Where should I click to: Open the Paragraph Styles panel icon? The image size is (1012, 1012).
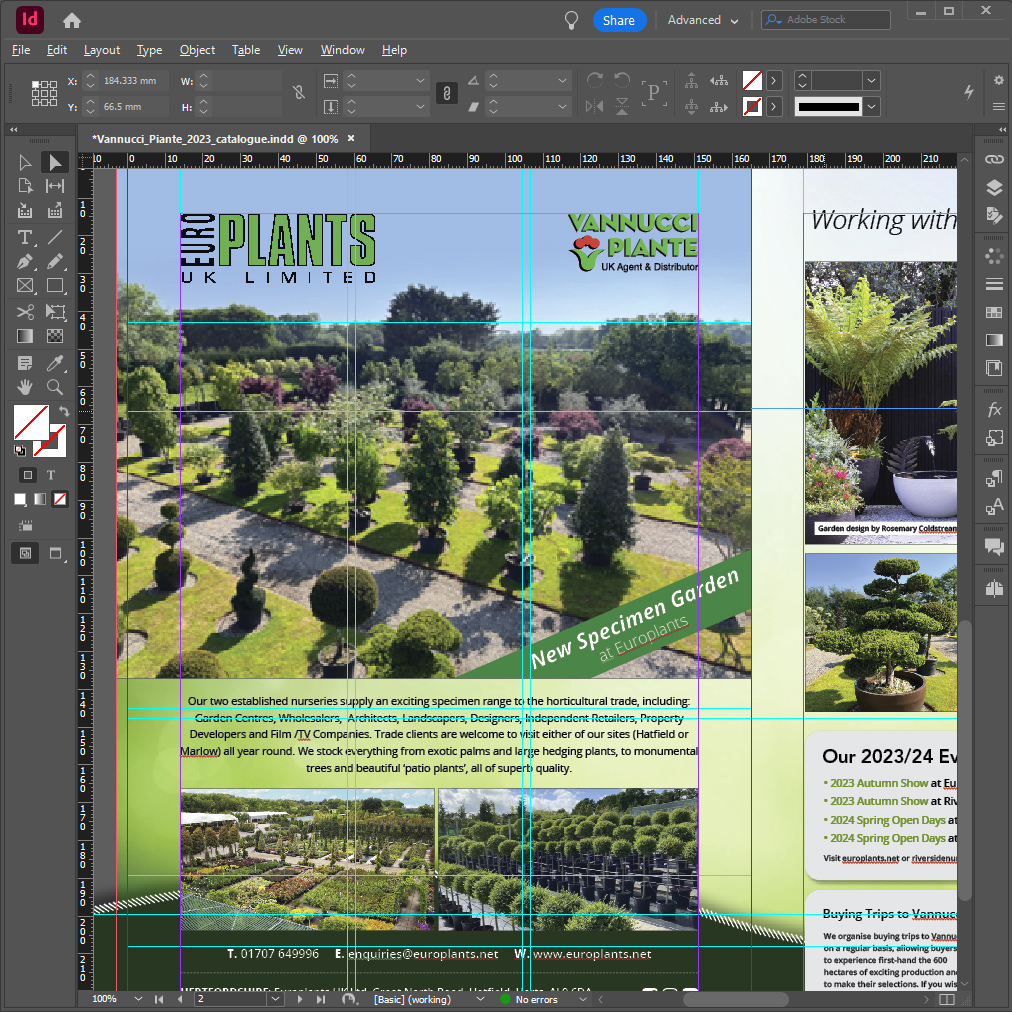pyautogui.click(x=994, y=478)
